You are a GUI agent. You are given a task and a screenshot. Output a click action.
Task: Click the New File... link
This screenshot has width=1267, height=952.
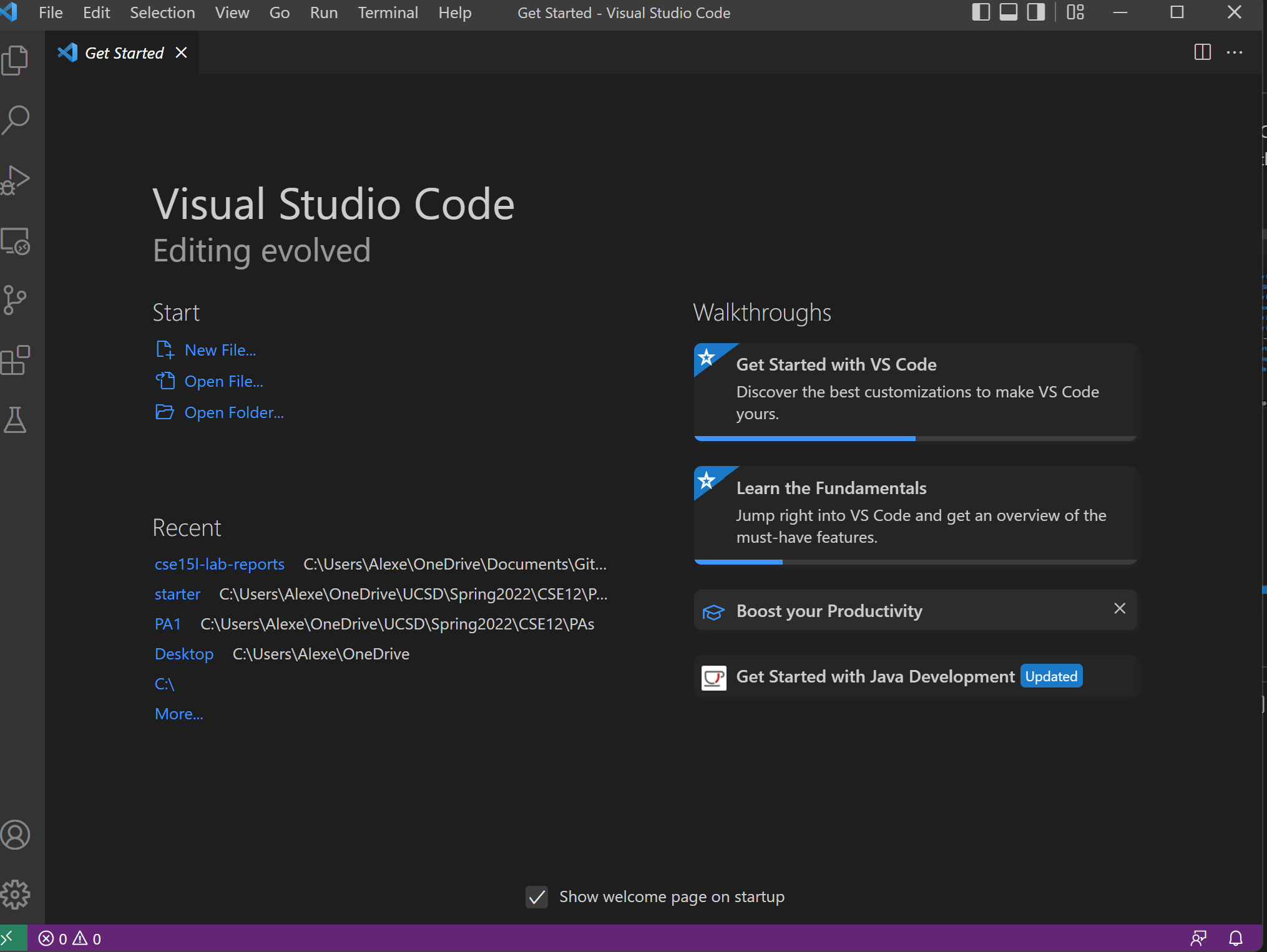(x=220, y=350)
